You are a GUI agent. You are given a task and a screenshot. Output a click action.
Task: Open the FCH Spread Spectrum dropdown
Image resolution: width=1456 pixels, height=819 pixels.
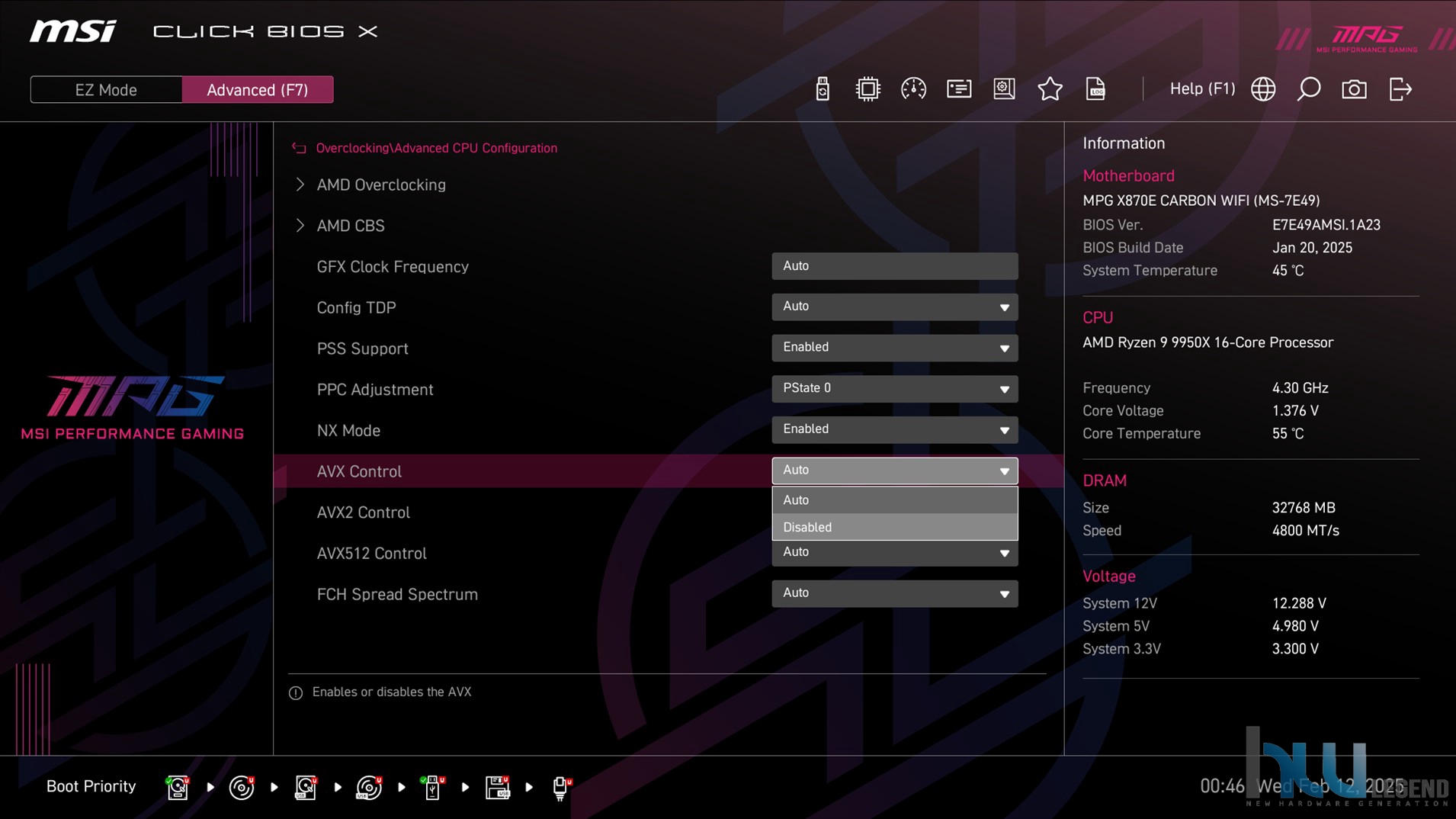coord(894,593)
